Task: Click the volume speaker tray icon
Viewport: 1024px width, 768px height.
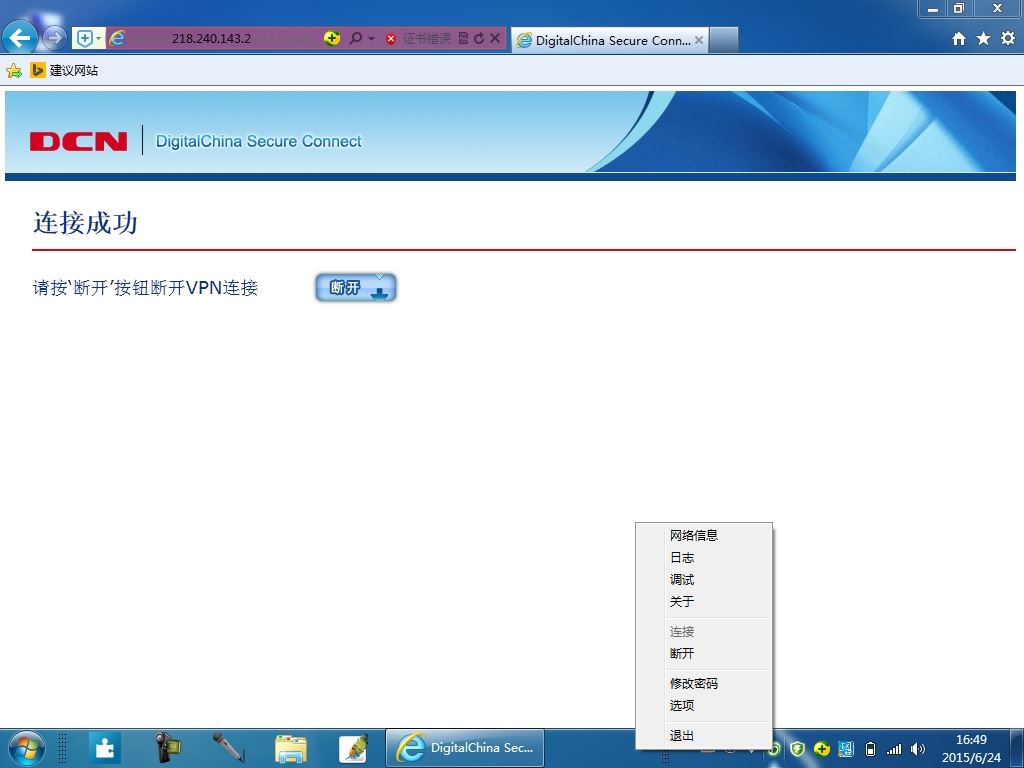Action: point(918,749)
